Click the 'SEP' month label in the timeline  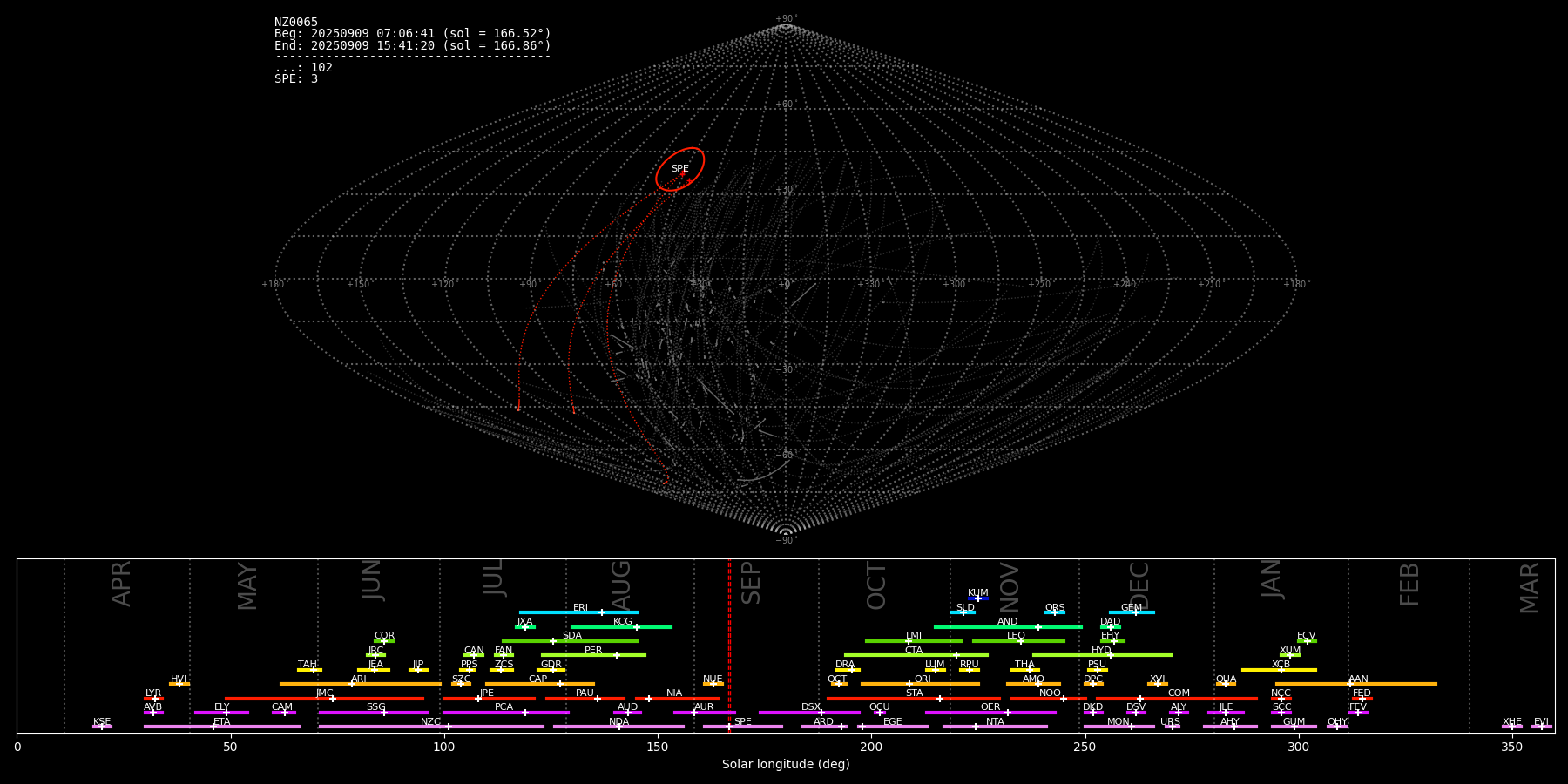pyautogui.click(x=751, y=583)
